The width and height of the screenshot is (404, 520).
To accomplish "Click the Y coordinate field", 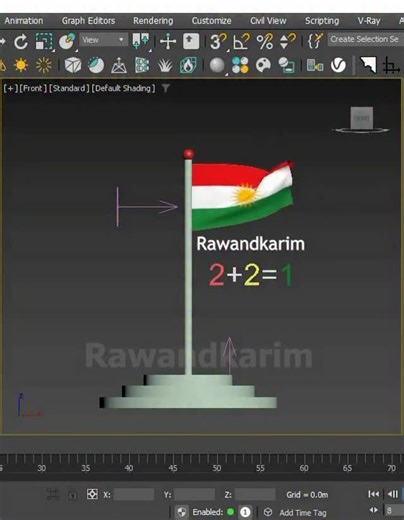I will pos(194,494).
